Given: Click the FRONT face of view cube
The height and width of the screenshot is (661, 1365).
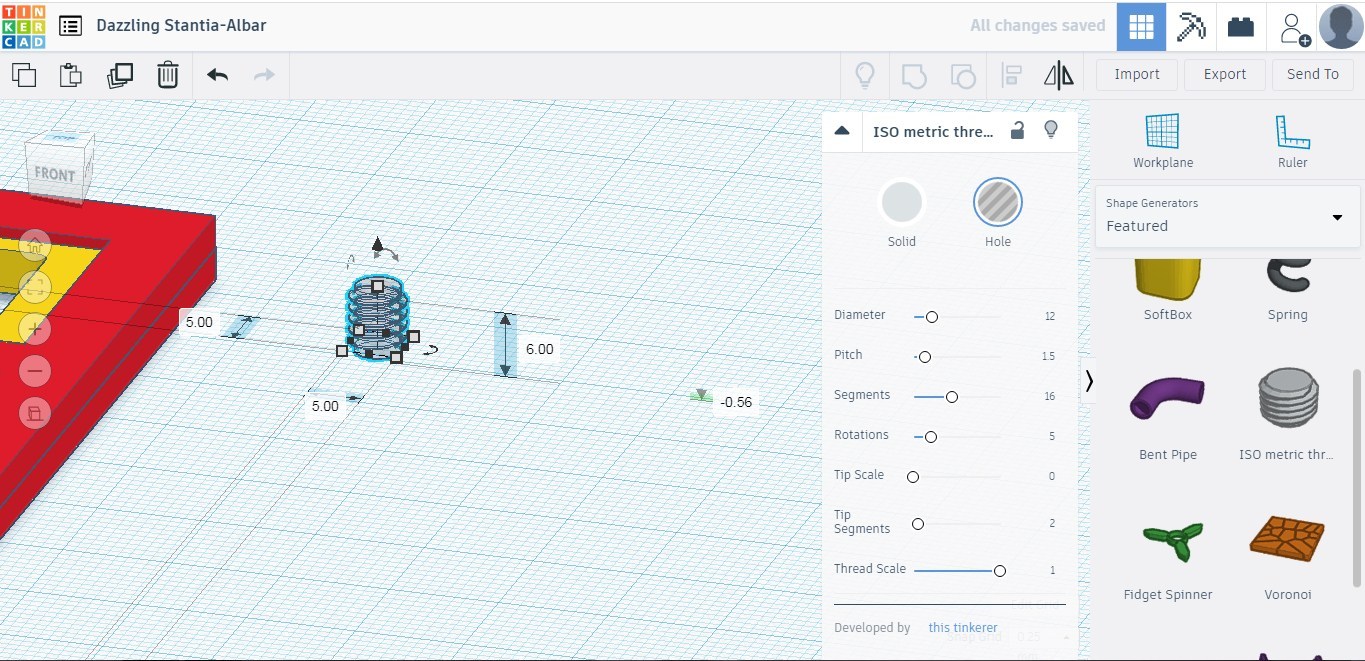Looking at the screenshot, I should [55, 174].
